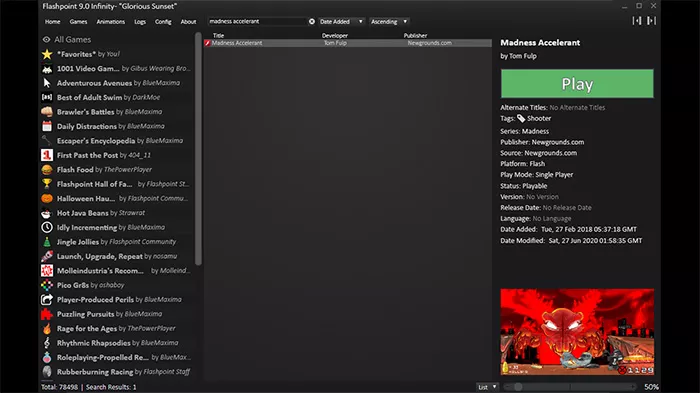This screenshot has width=700, height=393.
Task: Click the Play Mode: Single Player text
Action: [x=537, y=175]
